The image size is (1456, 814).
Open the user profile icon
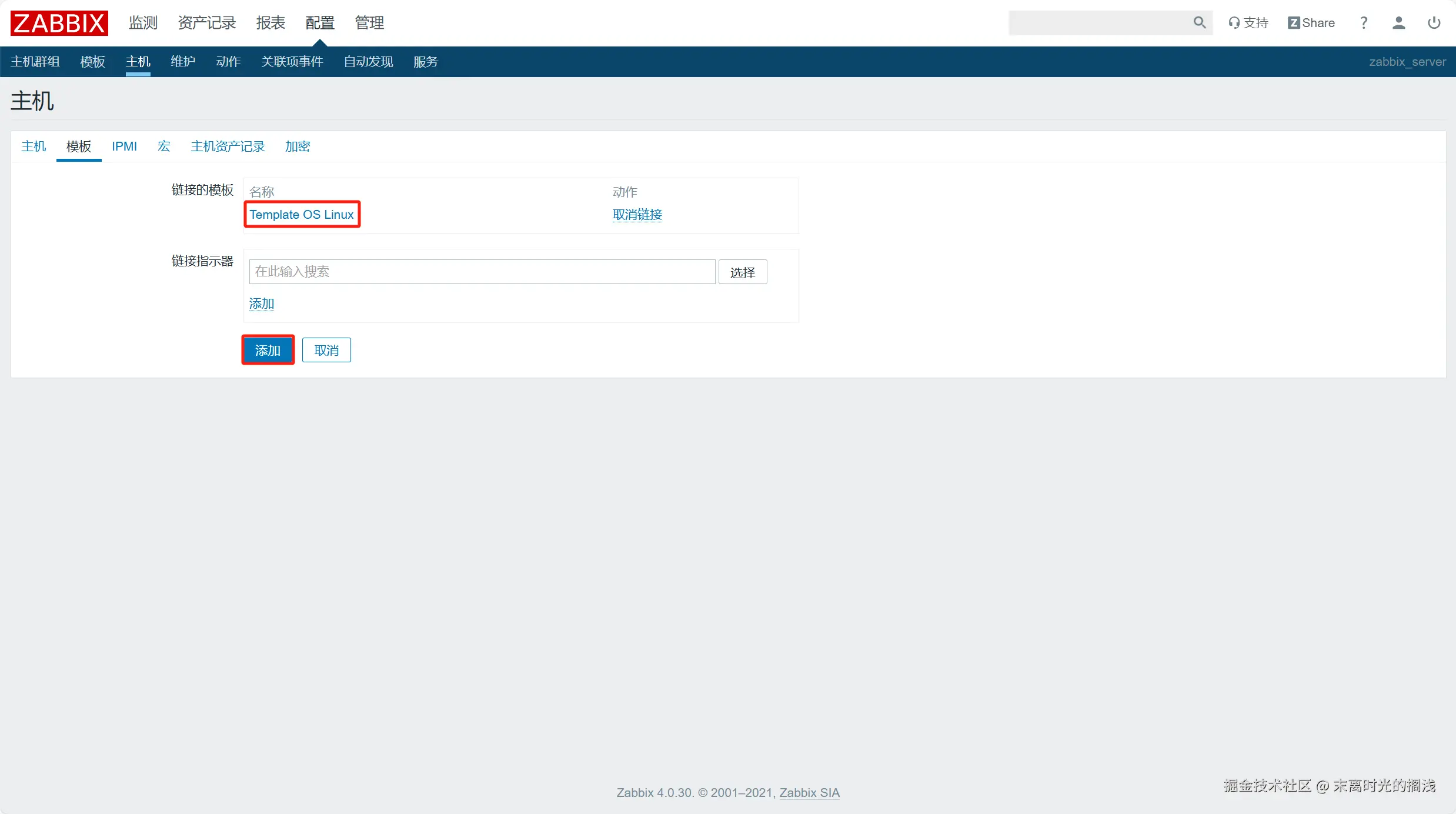click(1398, 23)
